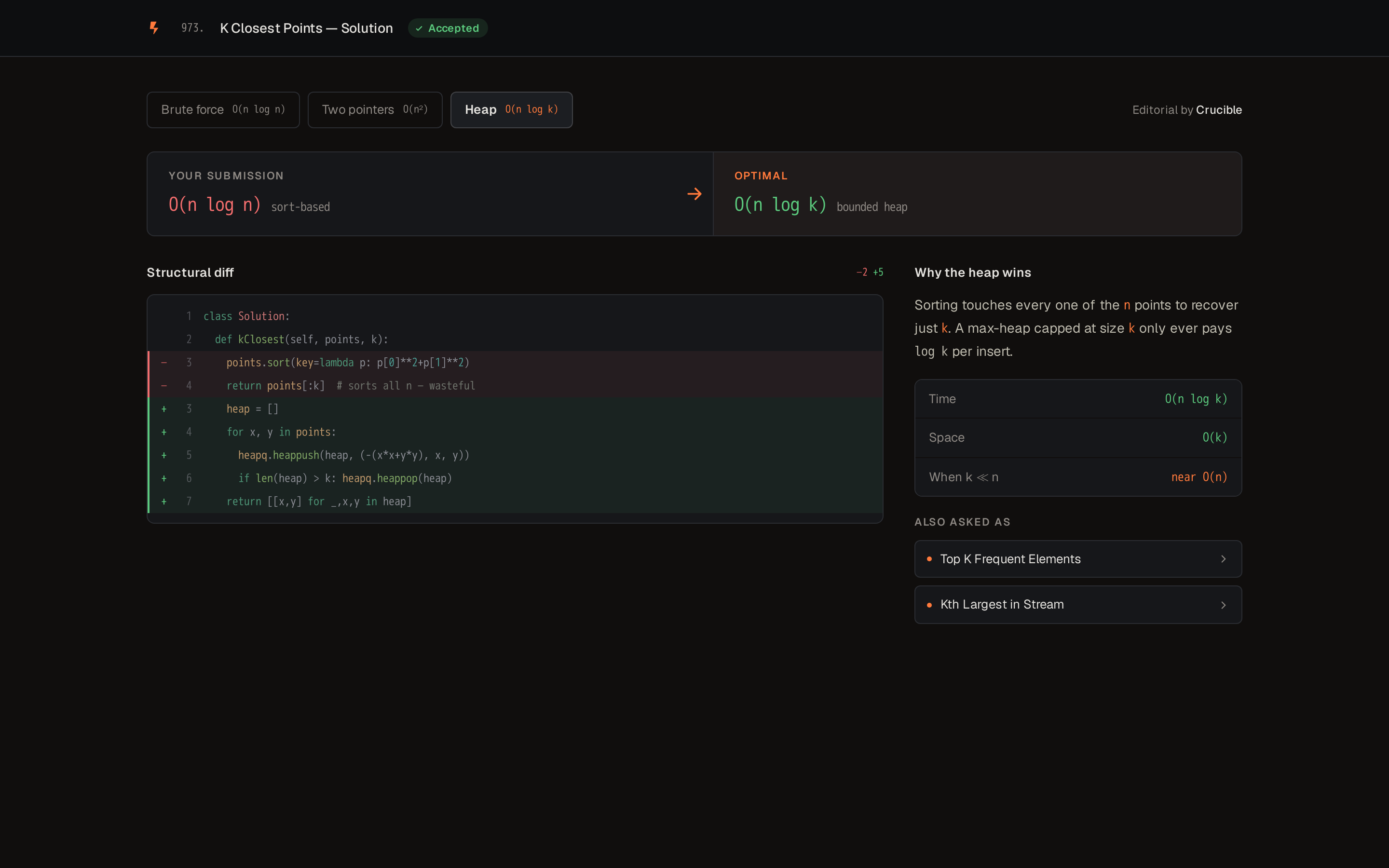Click the Why the heap wins heading
The width and height of the screenshot is (1389, 868).
pyautogui.click(x=973, y=272)
